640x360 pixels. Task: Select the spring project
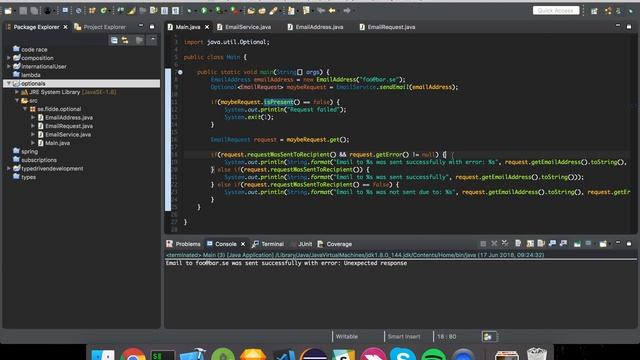(29, 151)
